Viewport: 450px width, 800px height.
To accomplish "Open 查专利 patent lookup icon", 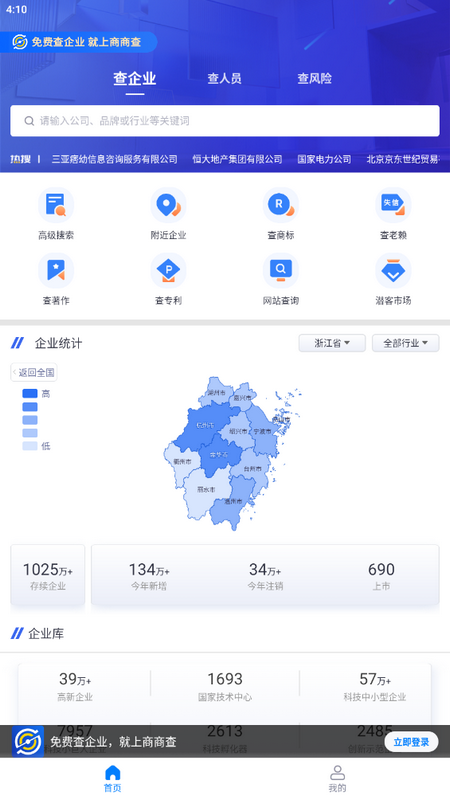I will (x=168, y=270).
